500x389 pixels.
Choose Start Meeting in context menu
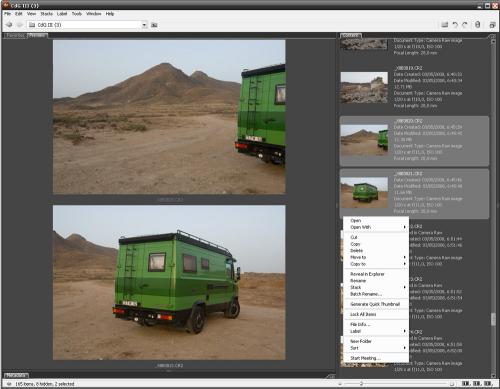click(376, 358)
